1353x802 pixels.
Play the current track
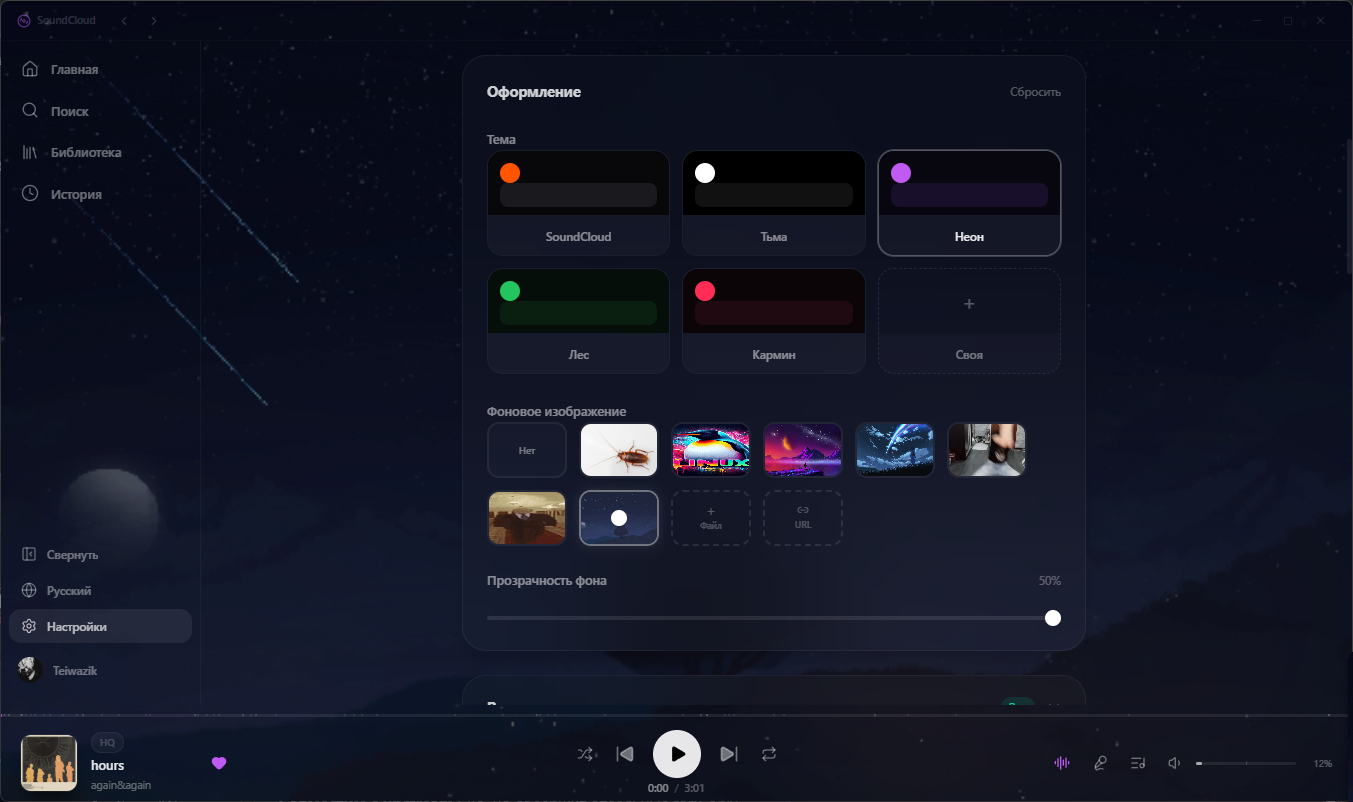(677, 754)
